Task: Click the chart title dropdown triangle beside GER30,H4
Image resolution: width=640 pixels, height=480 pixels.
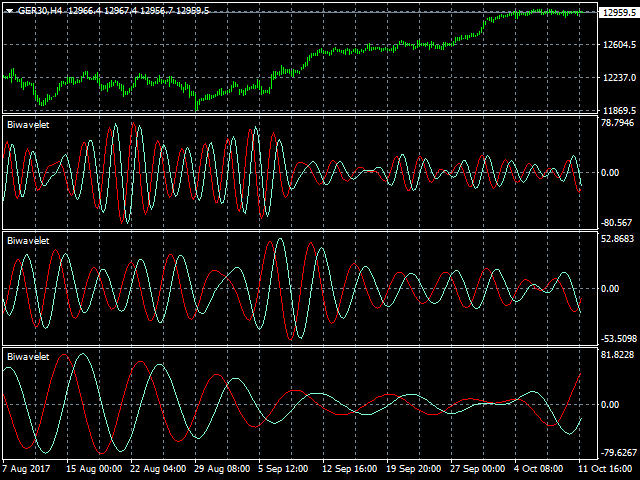Action: click(x=9, y=11)
